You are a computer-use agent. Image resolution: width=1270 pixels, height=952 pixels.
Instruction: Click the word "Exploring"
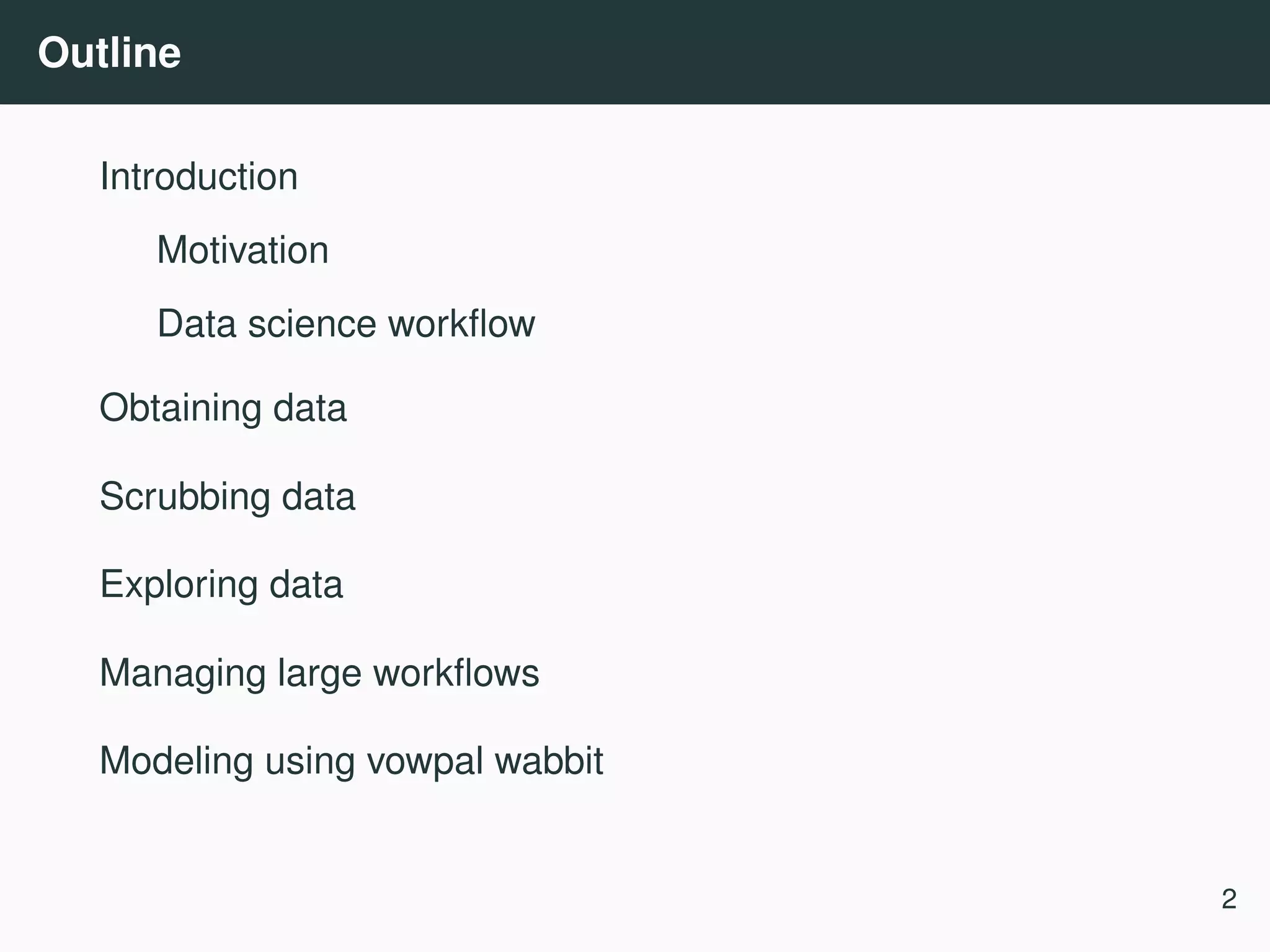click(179, 585)
